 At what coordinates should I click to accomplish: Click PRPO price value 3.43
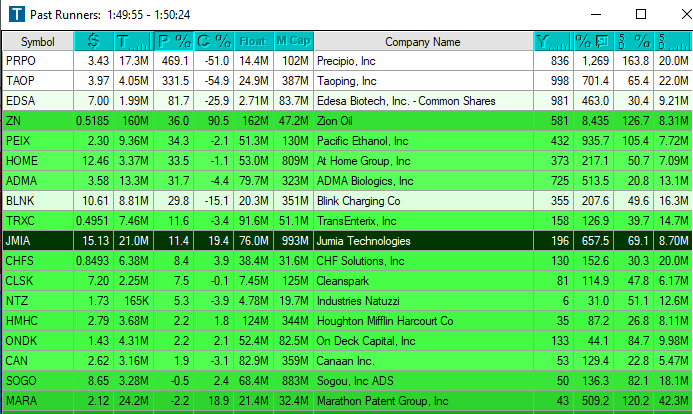tap(98, 61)
